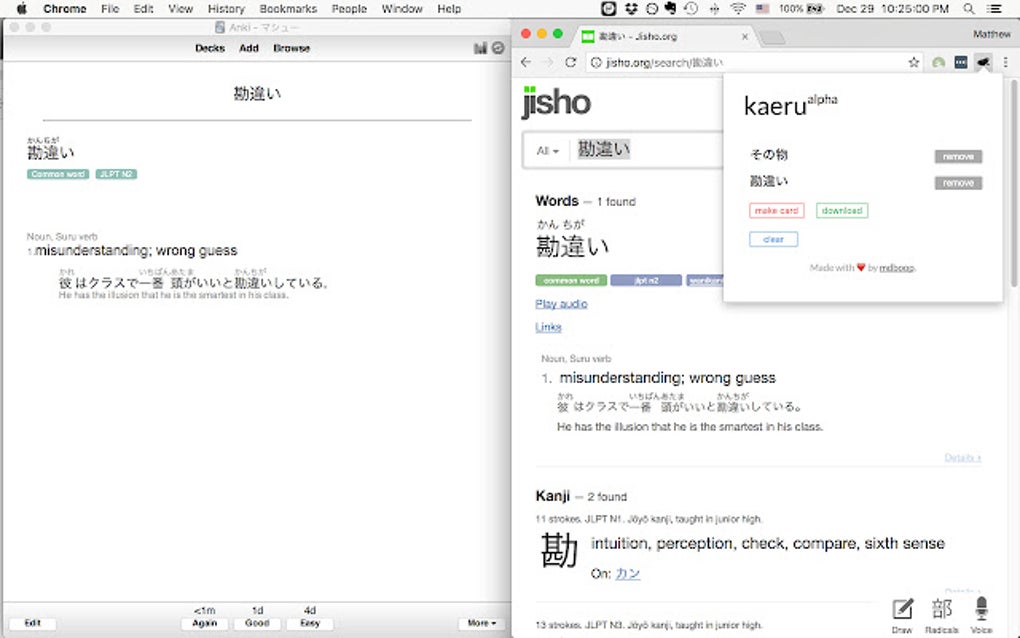
Task: Expand the More options in Anki
Action: coord(480,622)
